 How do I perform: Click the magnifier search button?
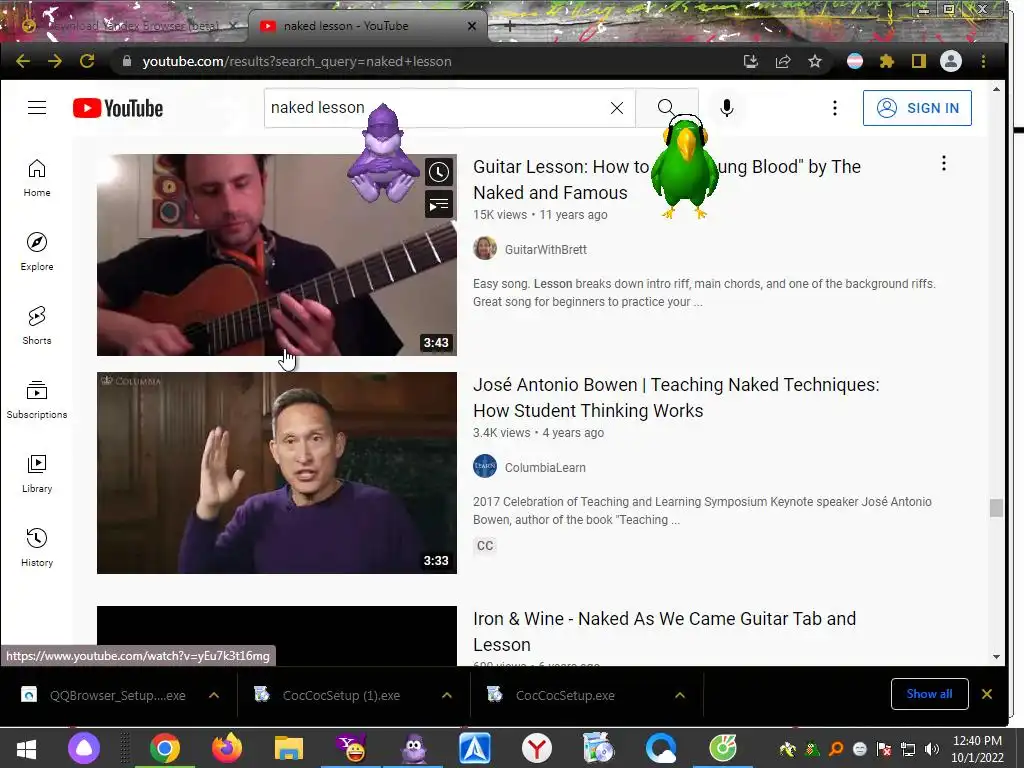[x=666, y=107]
